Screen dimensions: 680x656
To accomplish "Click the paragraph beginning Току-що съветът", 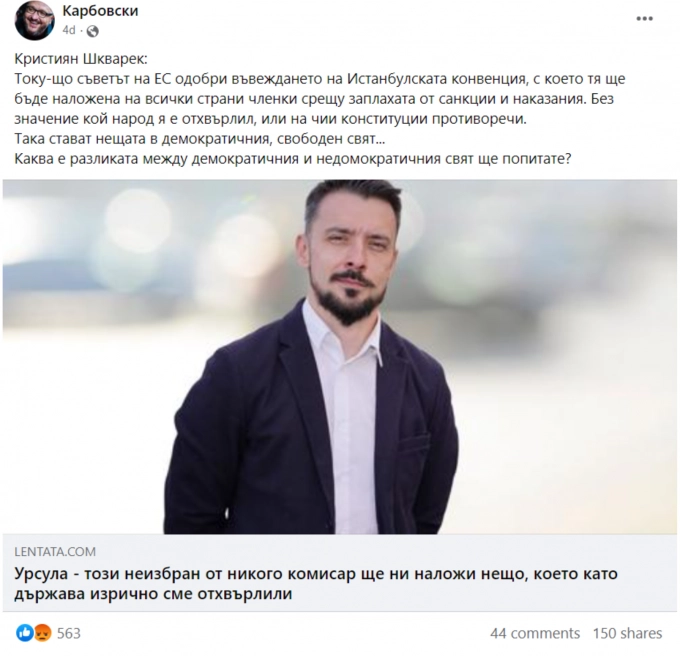I will click(320, 99).
